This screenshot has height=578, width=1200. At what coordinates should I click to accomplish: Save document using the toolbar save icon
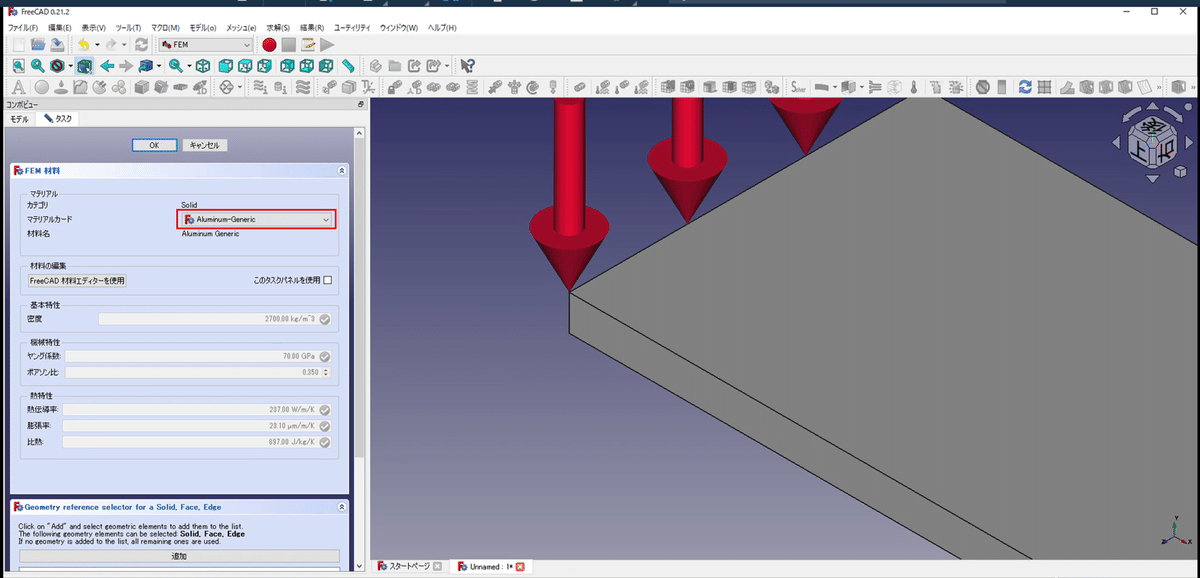[57, 45]
